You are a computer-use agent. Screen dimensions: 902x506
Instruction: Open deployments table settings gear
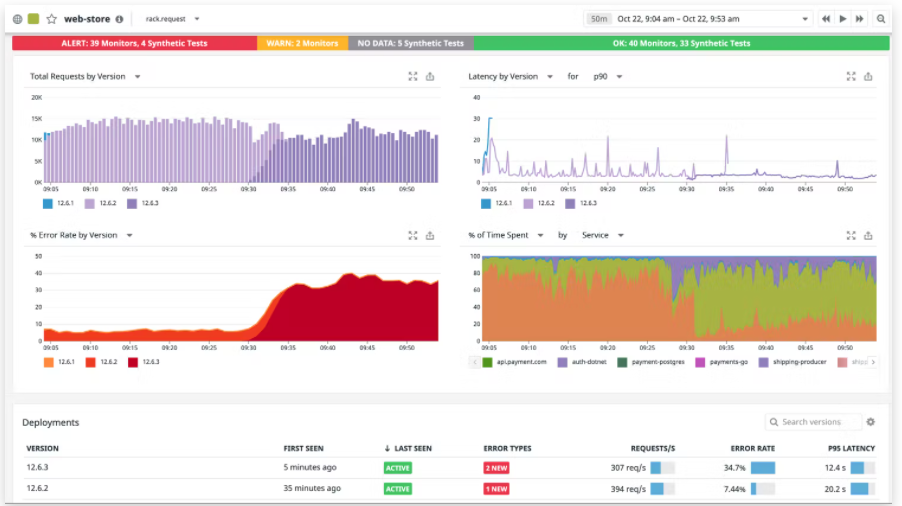tap(870, 422)
